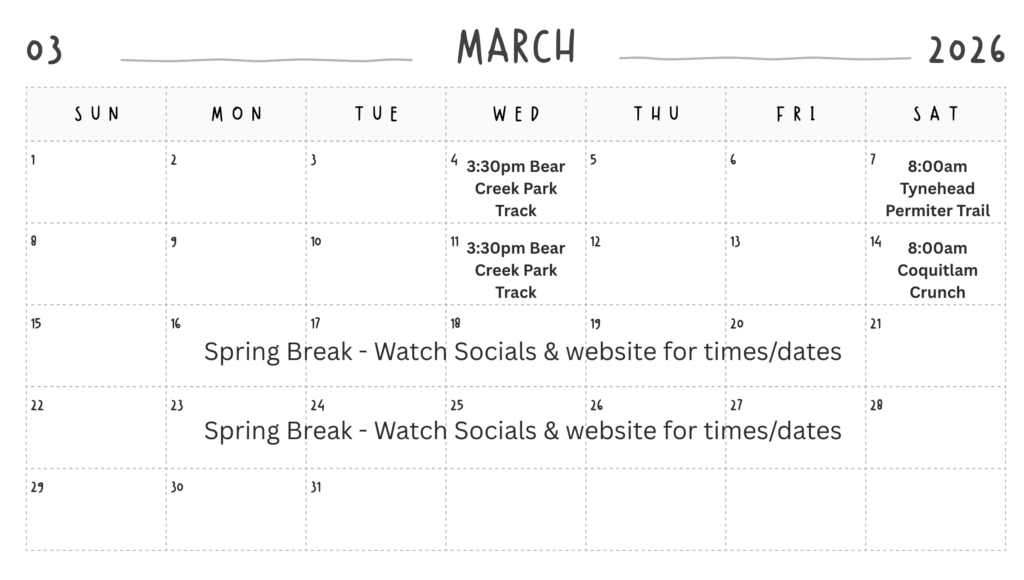Click the 2026 year label
1024x580 pixels.
click(x=966, y=50)
